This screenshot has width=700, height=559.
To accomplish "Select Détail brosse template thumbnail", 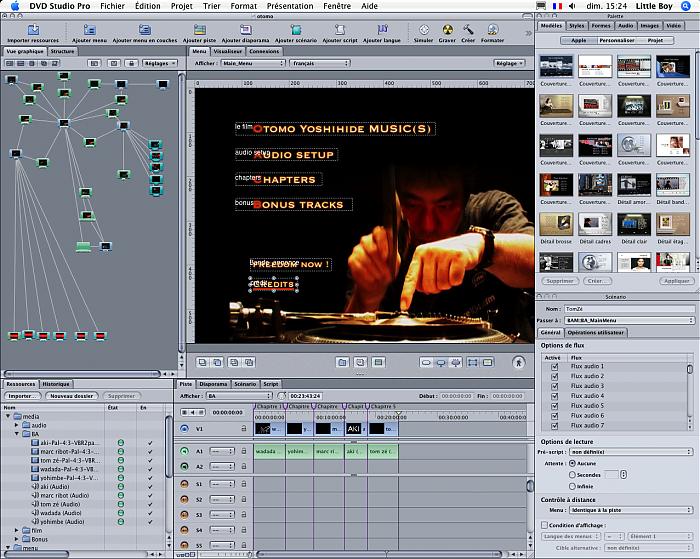I will (x=556, y=225).
